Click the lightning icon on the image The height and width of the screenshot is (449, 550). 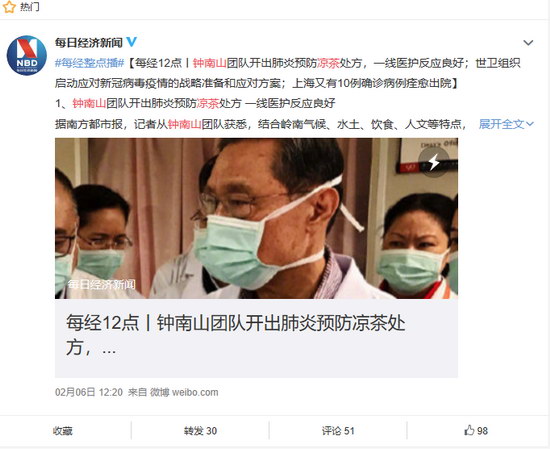click(x=434, y=162)
